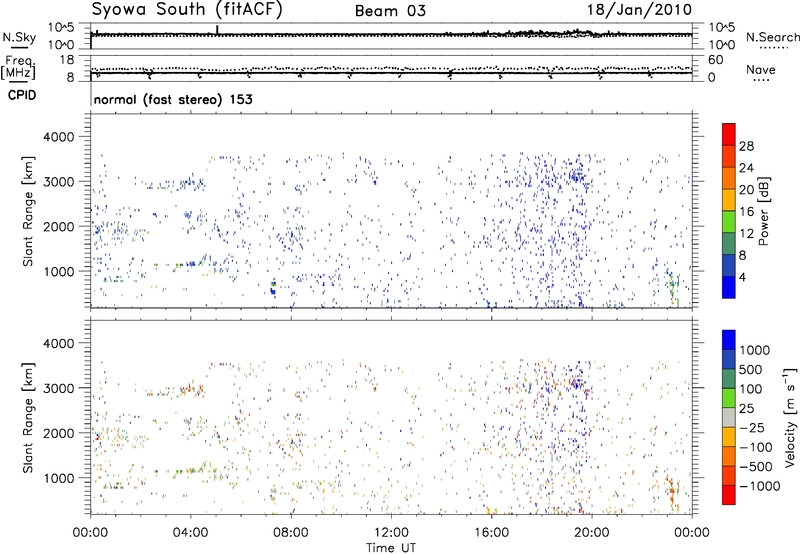The image size is (800, 554).
Task: Click the '-25' label on Velocity colorbar
Action: coord(752,428)
